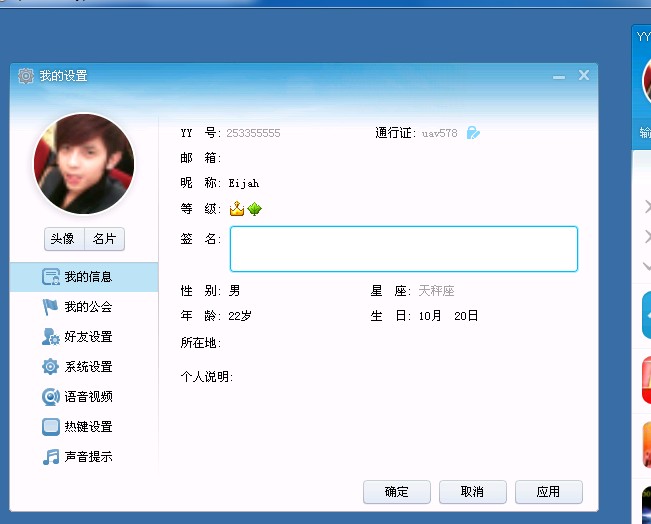Click the age value 22岁
This screenshot has height=524, width=651.
(240, 316)
